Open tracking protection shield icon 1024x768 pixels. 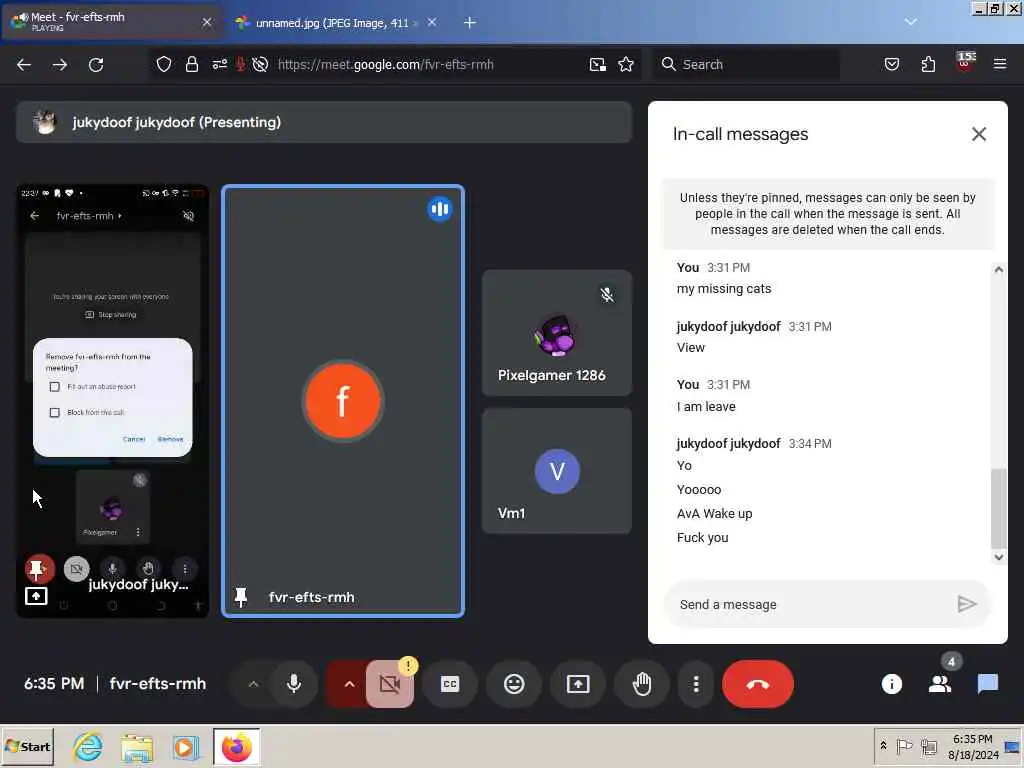tap(164, 64)
